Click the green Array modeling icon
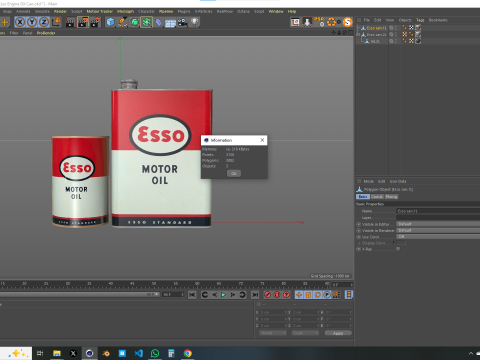Viewport: 480px width, 360px height. pos(146,22)
